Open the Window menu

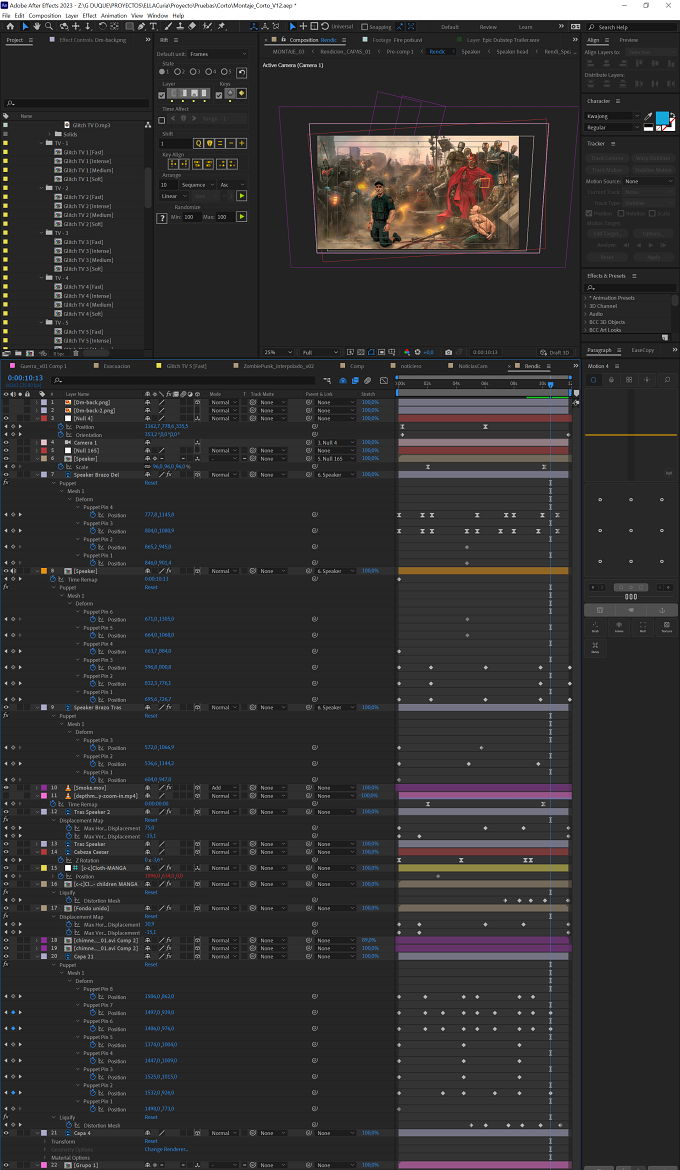tap(157, 15)
